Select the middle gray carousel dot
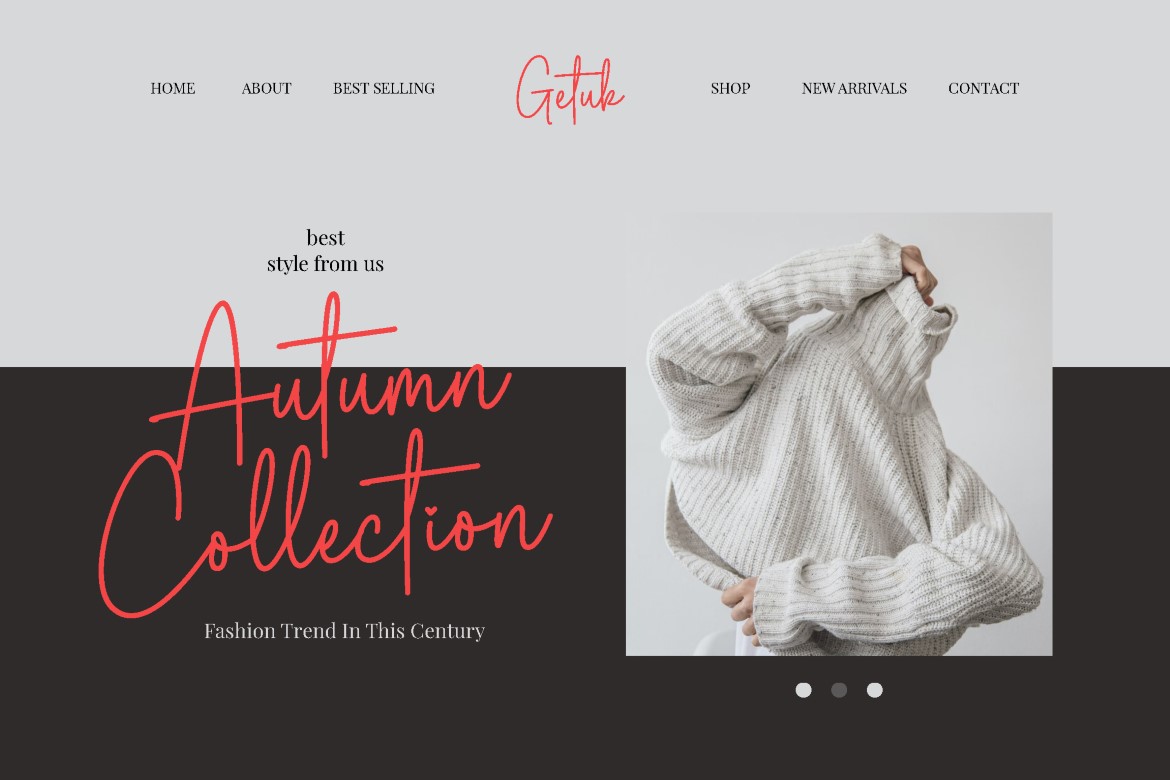 (x=839, y=690)
